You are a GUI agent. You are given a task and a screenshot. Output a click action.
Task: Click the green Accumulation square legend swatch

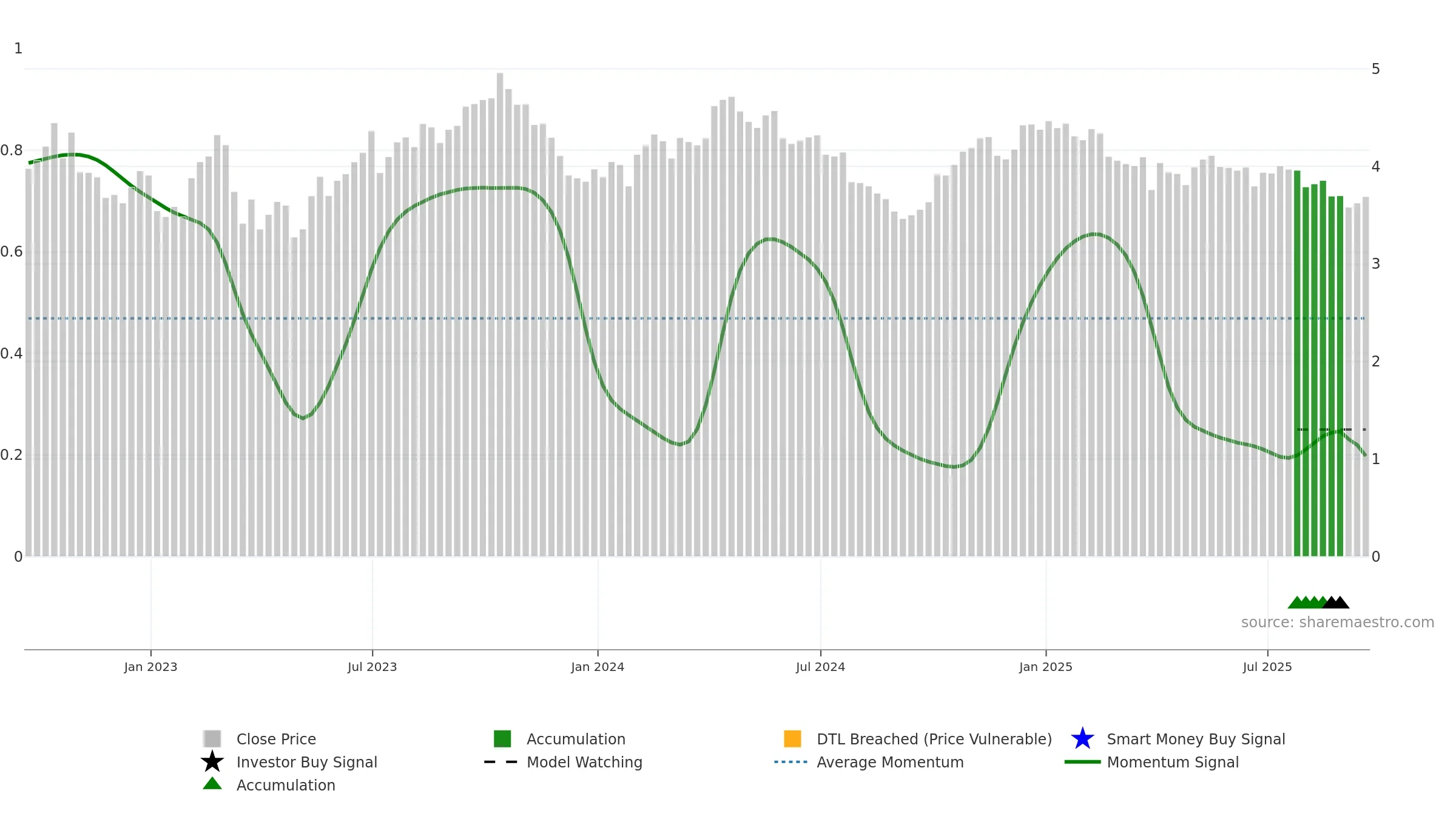coord(502,739)
